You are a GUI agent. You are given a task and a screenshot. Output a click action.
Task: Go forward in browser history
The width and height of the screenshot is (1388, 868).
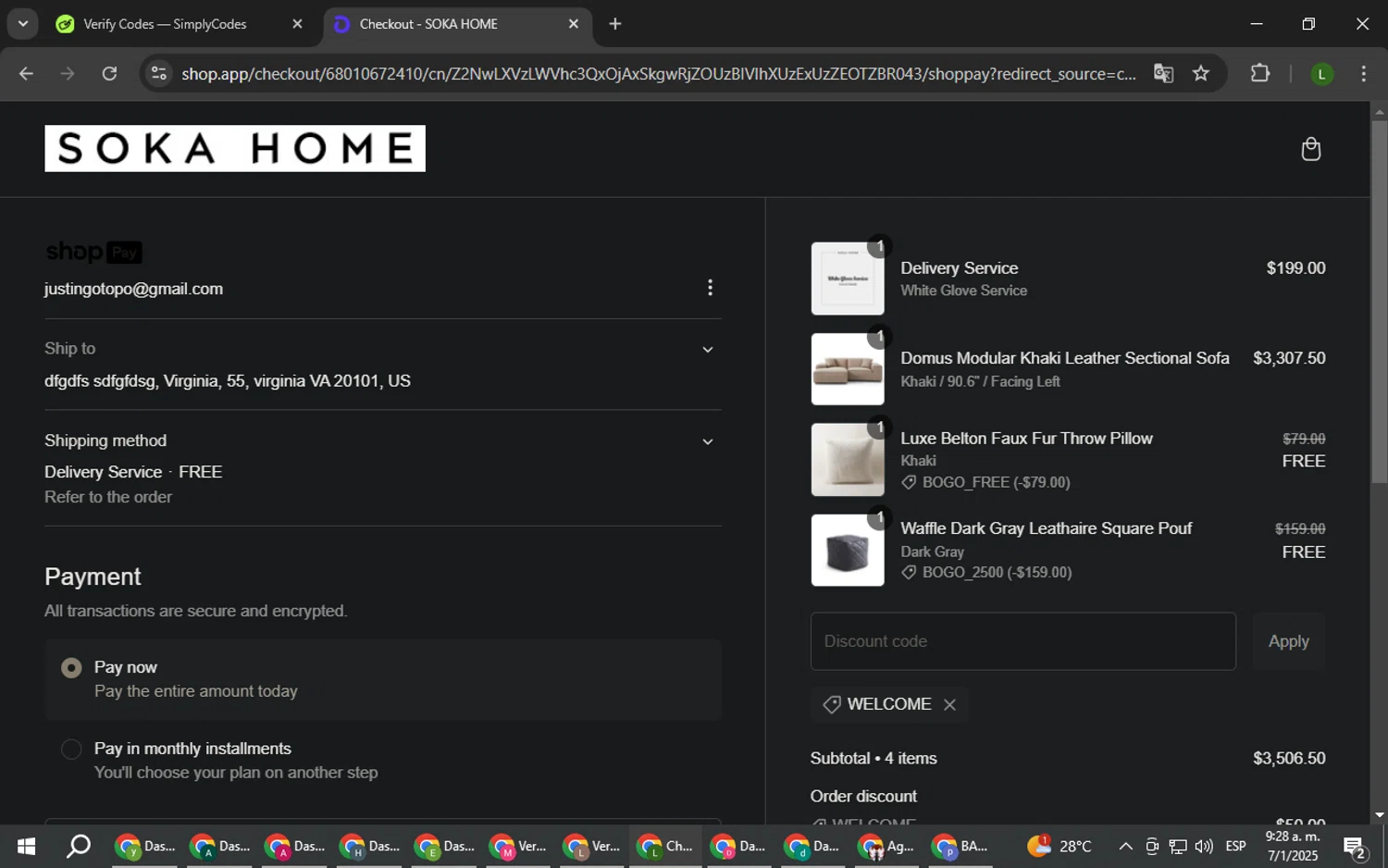pyautogui.click(x=68, y=73)
